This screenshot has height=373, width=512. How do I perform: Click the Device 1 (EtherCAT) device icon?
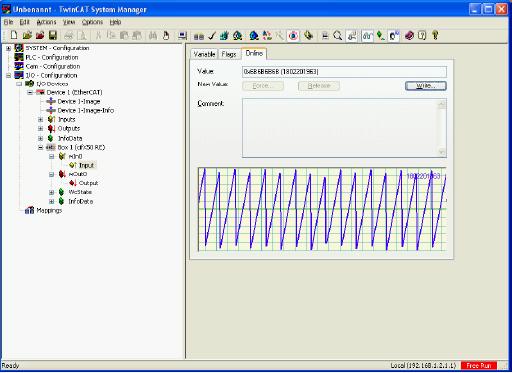(x=40, y=92)
